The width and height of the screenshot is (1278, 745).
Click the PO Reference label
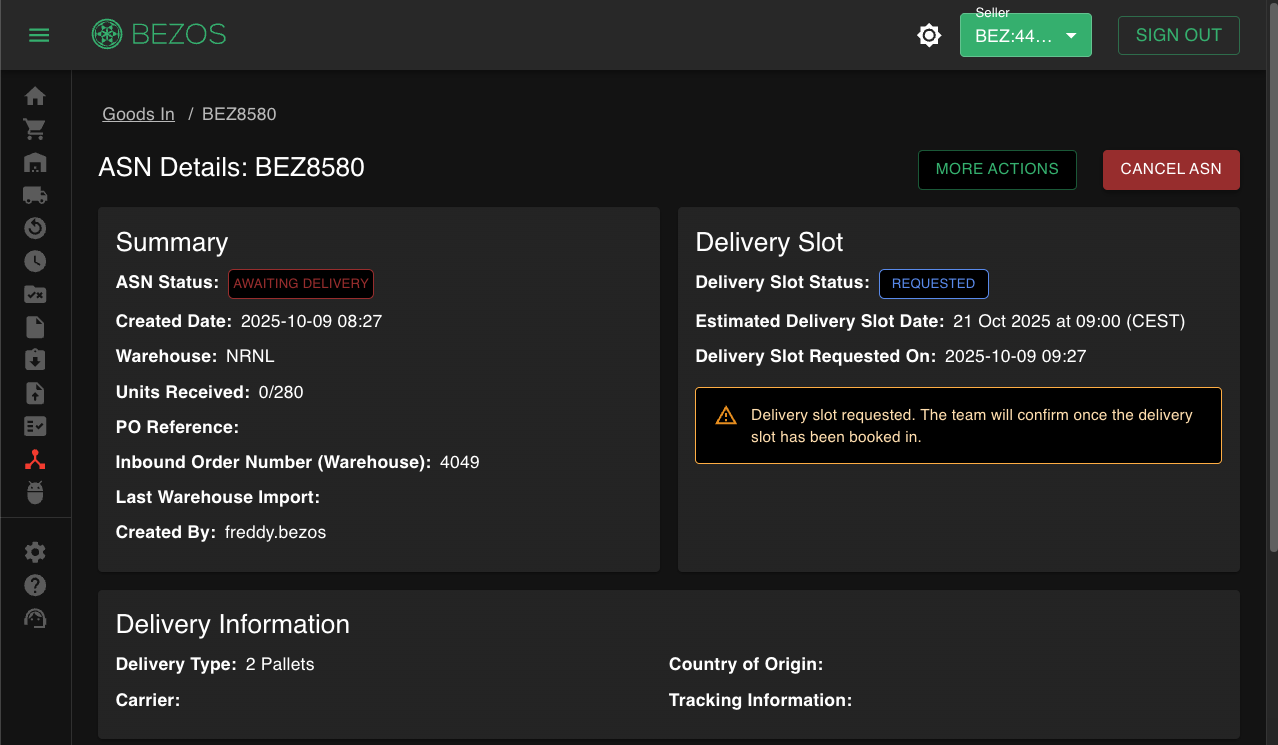click(x=177, y=427)
